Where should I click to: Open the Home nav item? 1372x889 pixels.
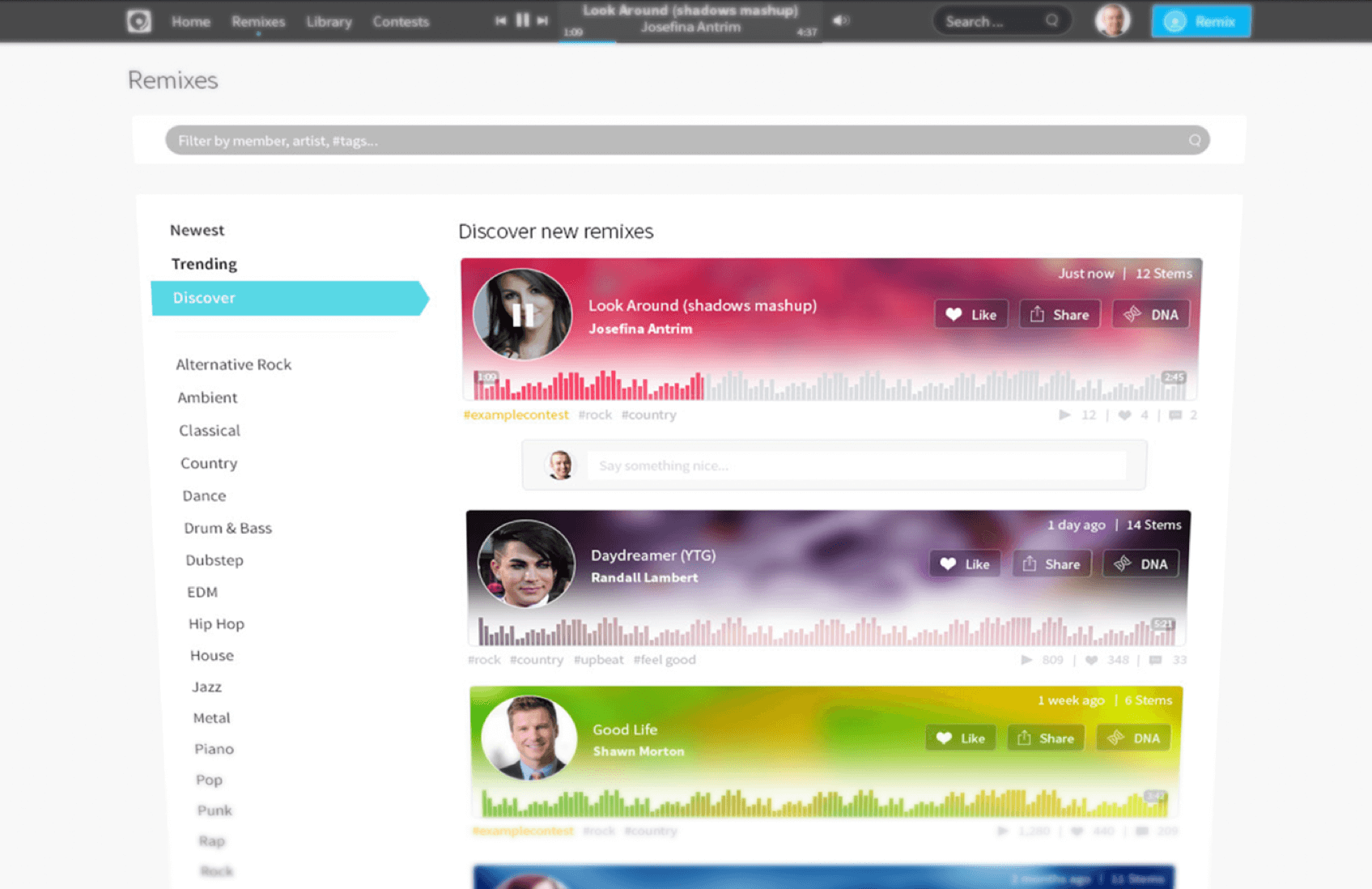pos(191,22)
